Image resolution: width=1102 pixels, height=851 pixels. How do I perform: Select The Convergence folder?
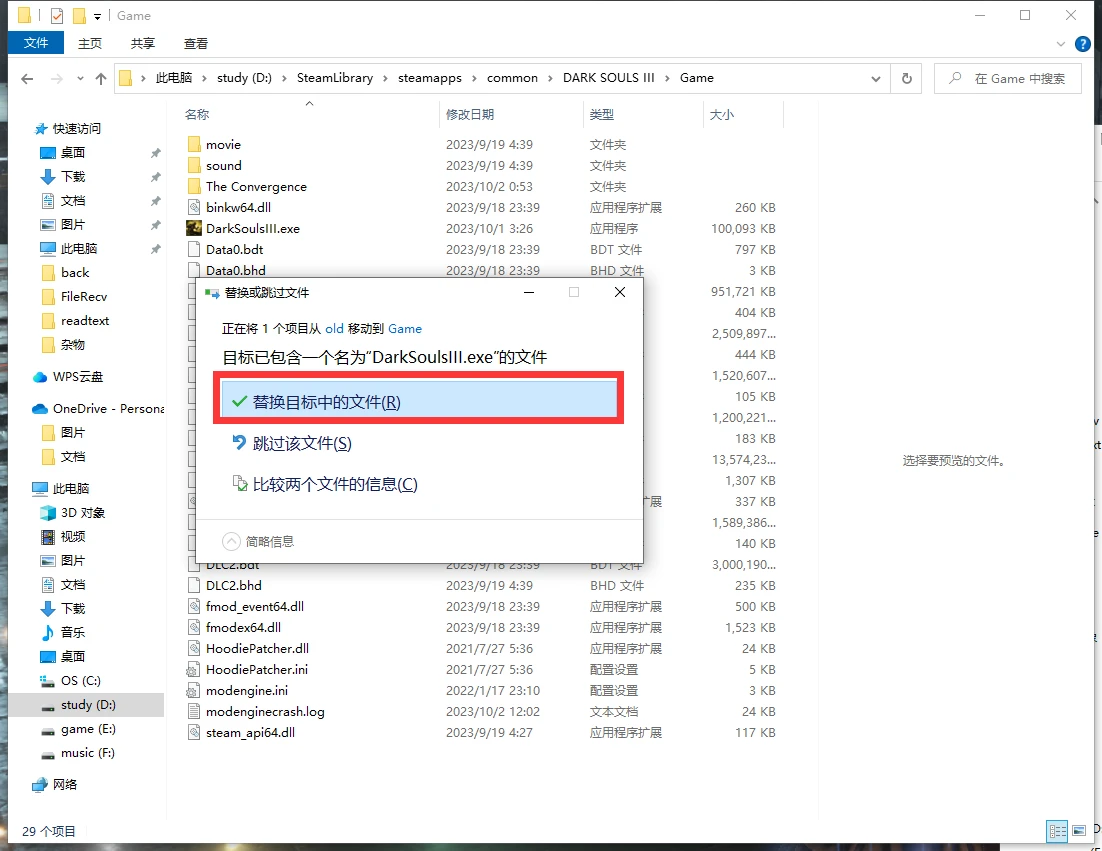click(256, 187)
